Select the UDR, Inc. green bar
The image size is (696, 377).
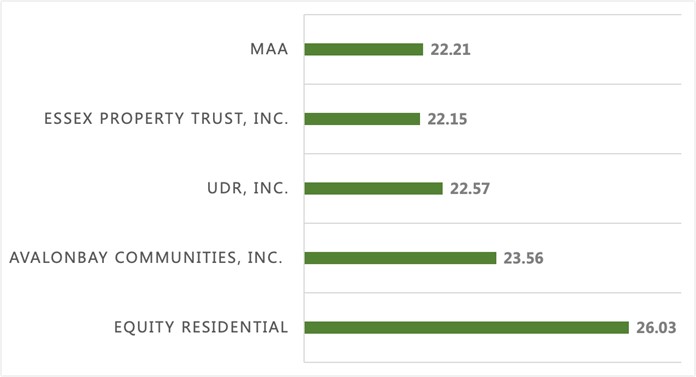pos(373,189)
